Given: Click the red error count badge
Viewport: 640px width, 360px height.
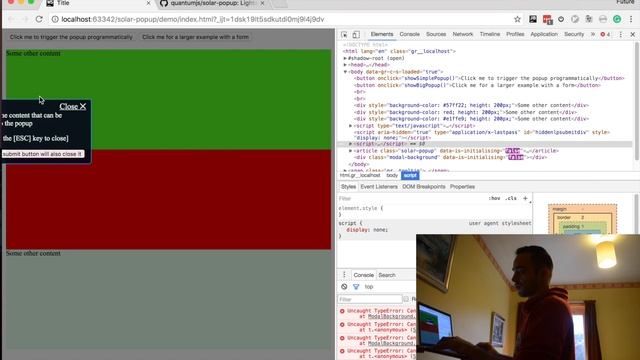Looking at the screenshot, I should pyautogui.click(x=605, y=35).
